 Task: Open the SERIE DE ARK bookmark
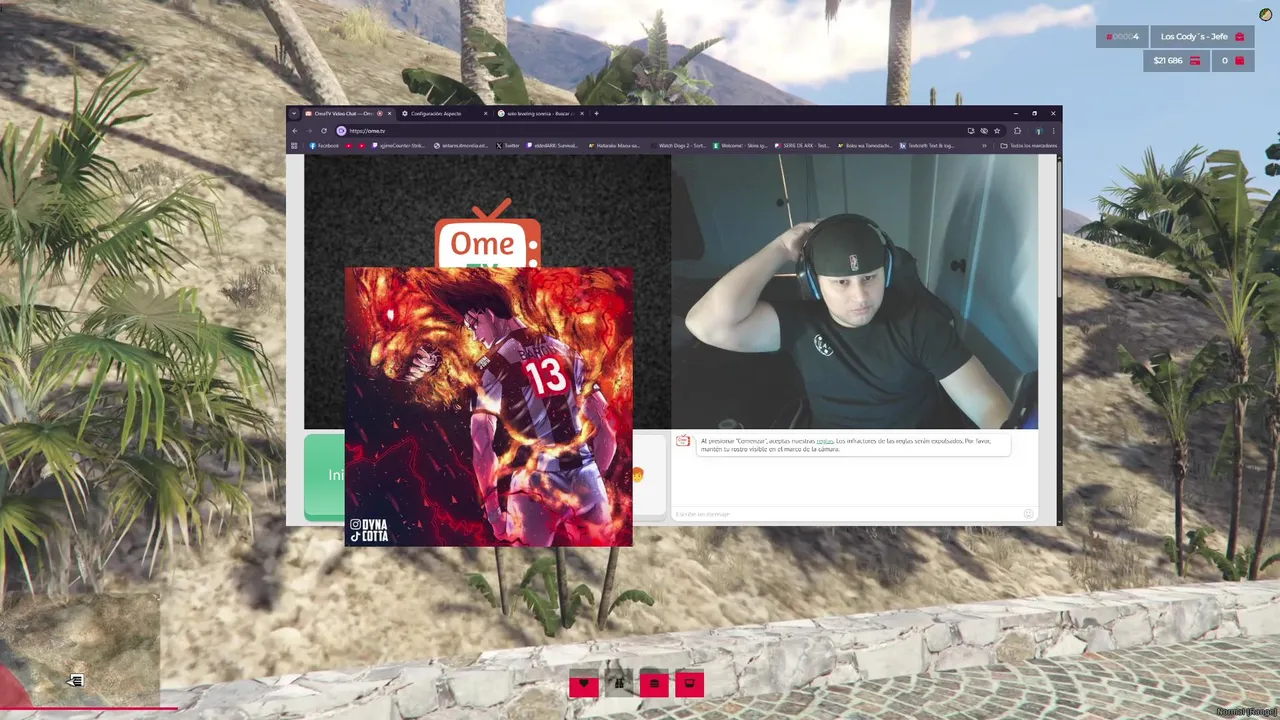803,146
